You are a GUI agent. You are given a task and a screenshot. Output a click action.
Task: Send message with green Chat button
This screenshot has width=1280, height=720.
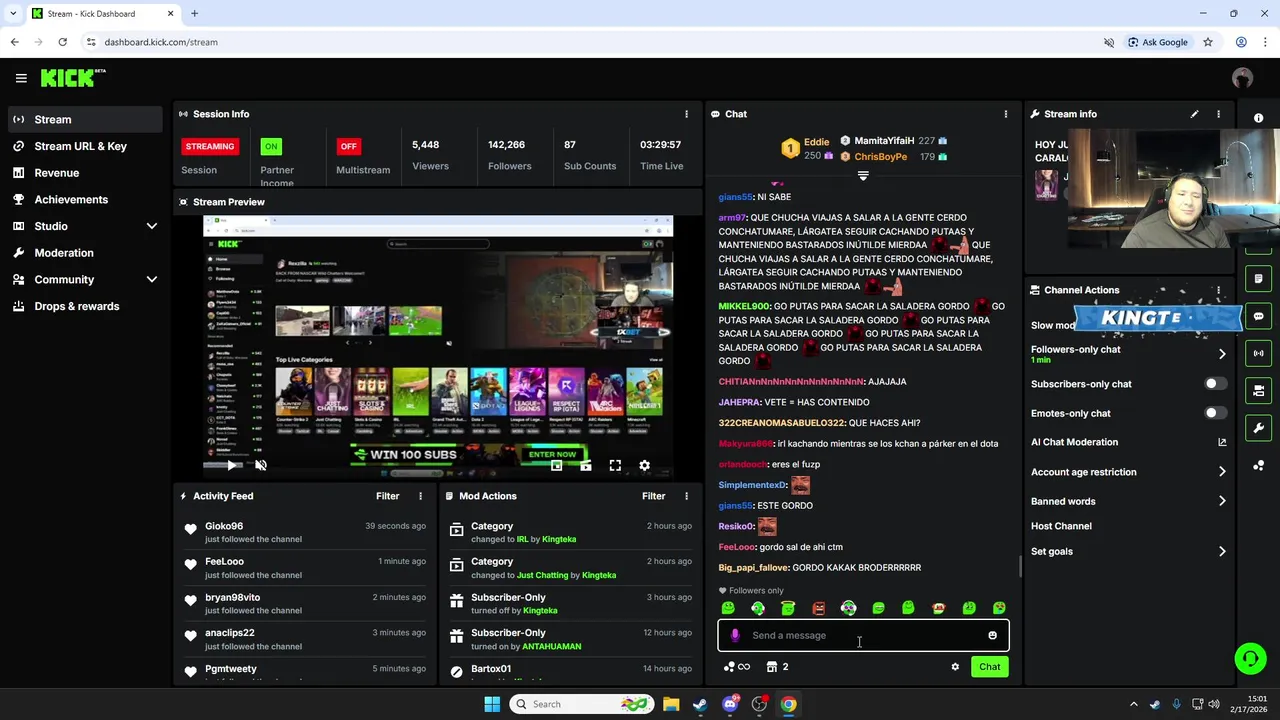click(989, 667)
